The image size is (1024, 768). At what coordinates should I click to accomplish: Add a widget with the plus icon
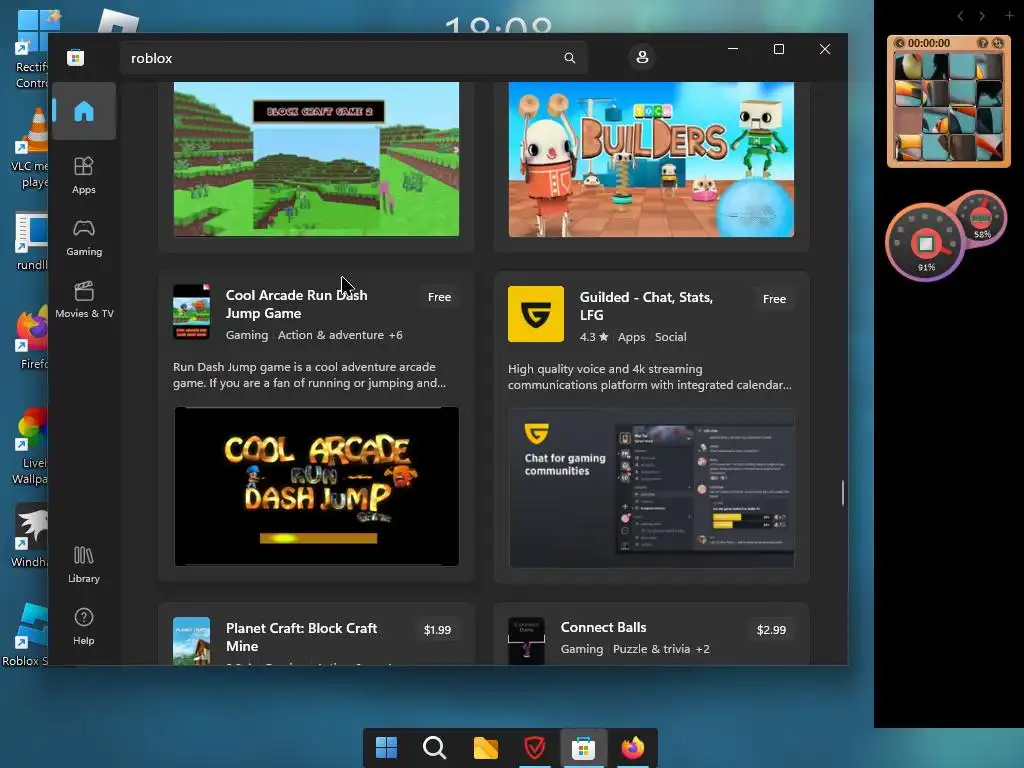coord(1010,15)
